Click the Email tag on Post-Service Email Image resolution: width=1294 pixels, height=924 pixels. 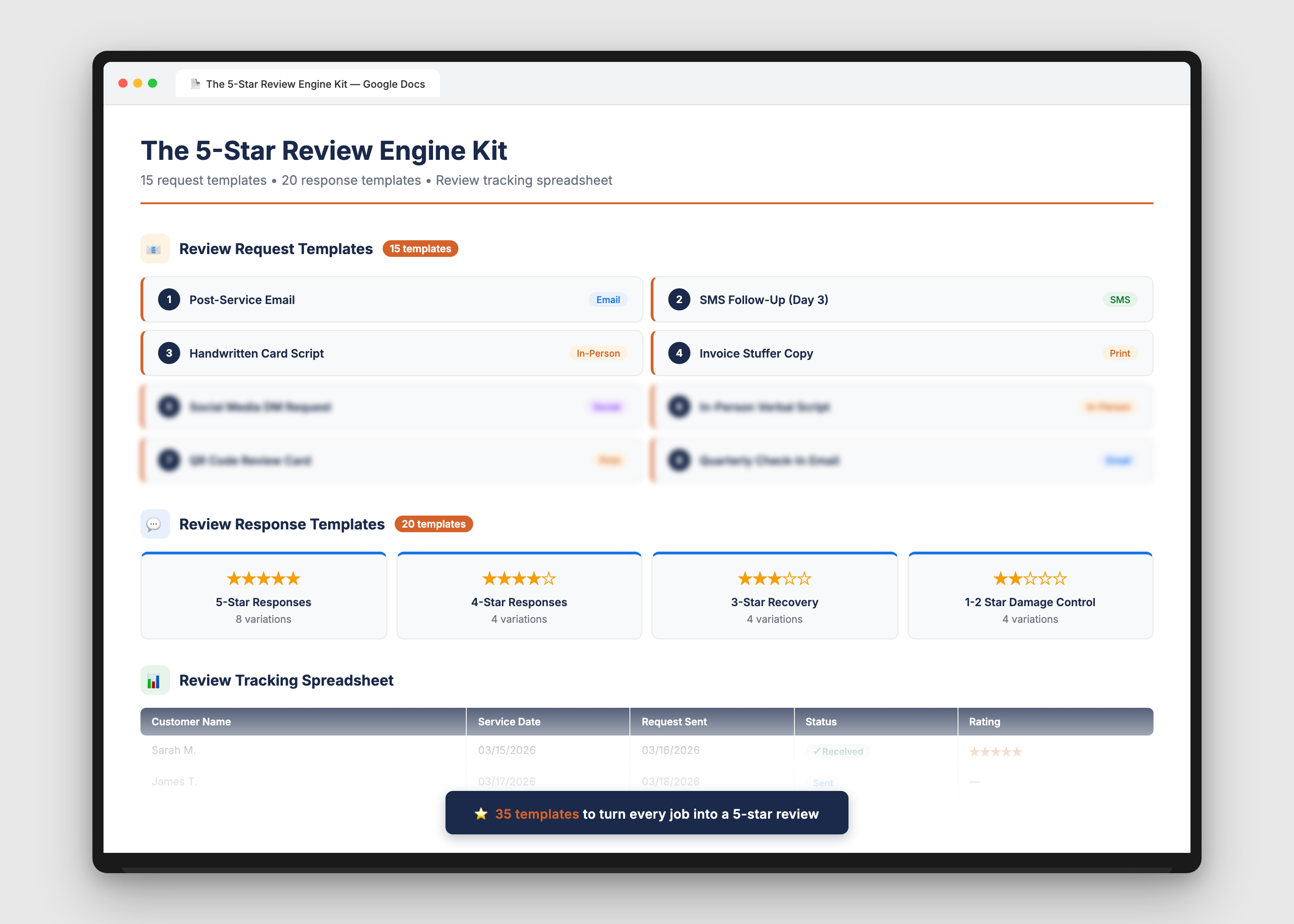608,300
